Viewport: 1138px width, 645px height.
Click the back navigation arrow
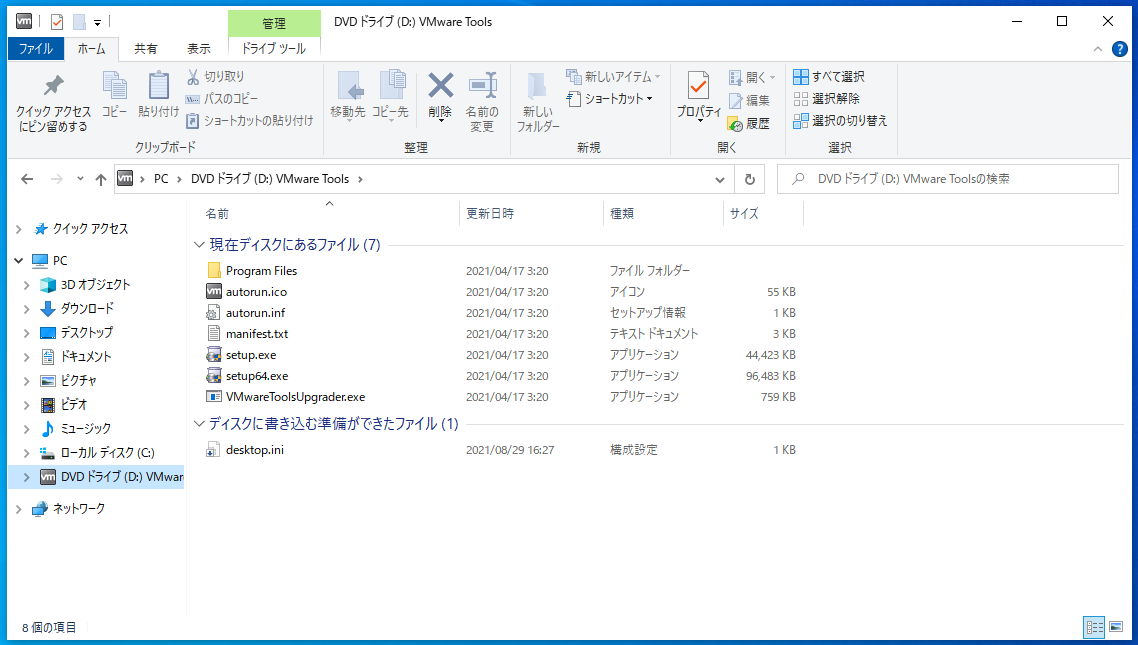point(27,178)
